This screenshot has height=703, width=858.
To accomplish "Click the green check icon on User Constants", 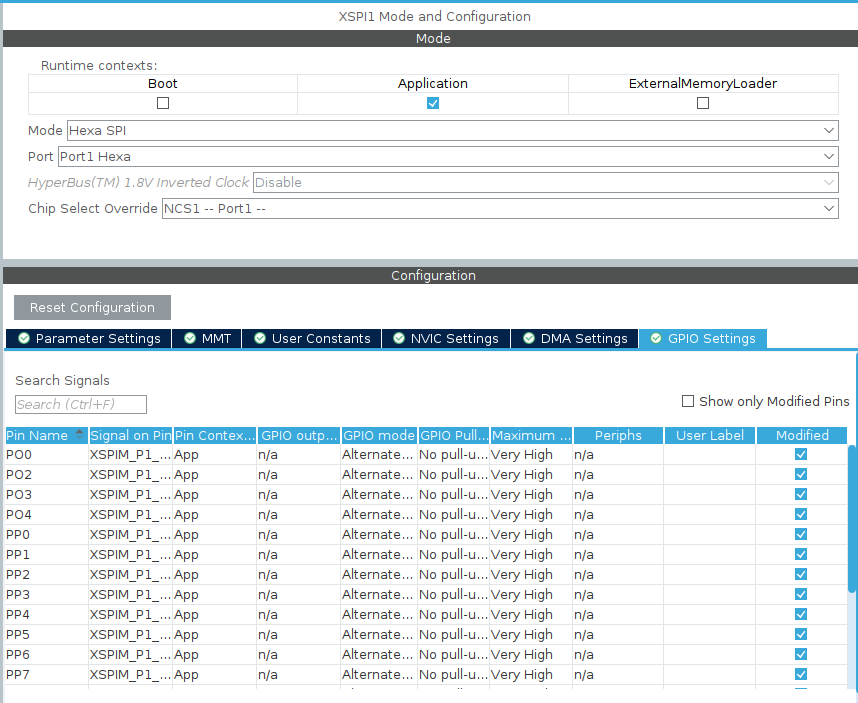I will pyautogui.click(x=260, y=338).
